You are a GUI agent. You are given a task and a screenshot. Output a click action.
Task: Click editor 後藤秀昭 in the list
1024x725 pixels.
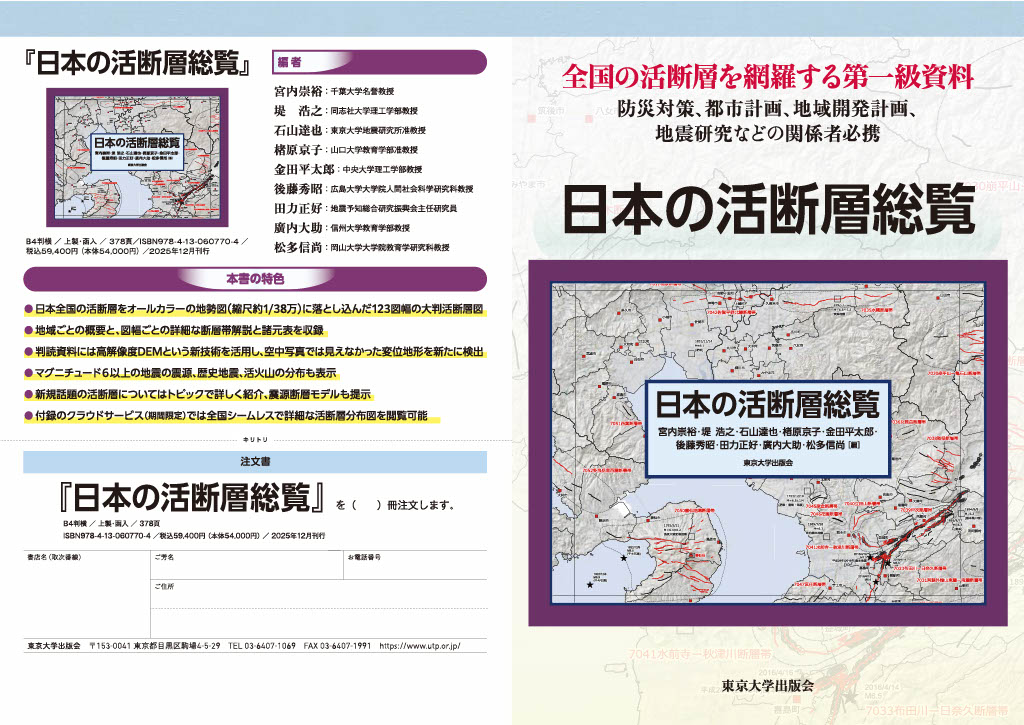point(300,189)
